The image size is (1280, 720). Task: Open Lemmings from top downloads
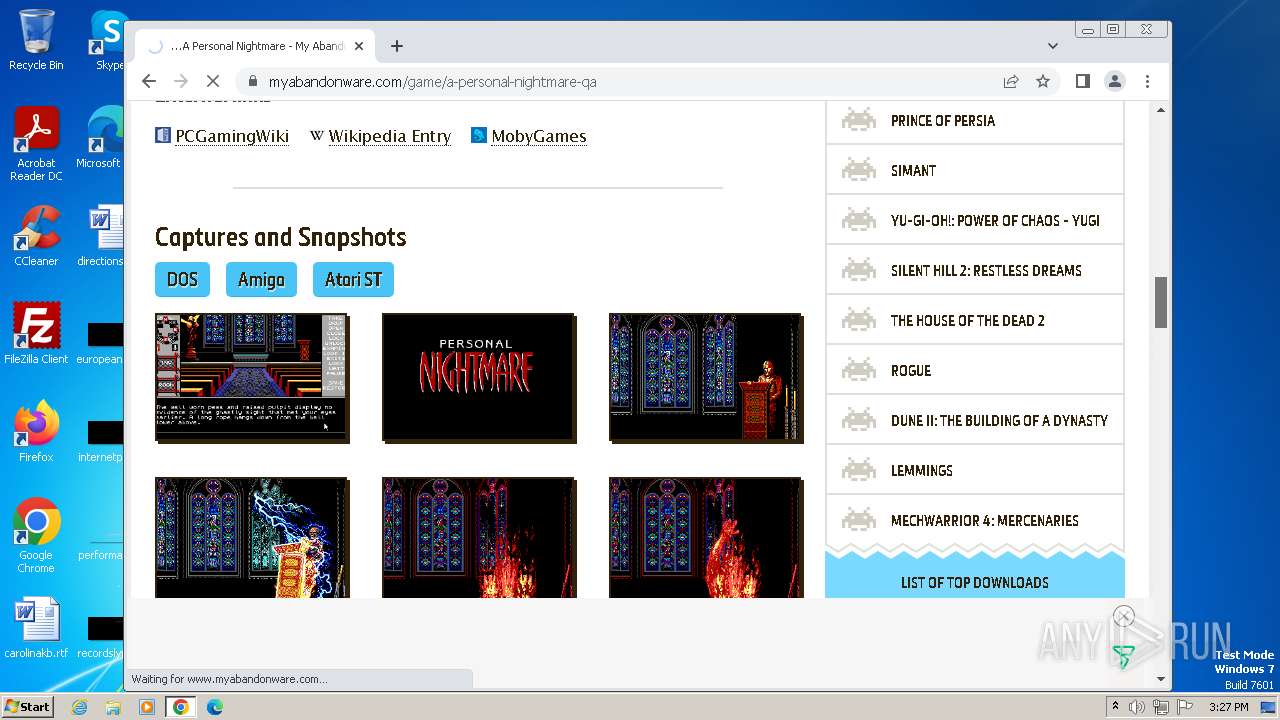(922, 471)
